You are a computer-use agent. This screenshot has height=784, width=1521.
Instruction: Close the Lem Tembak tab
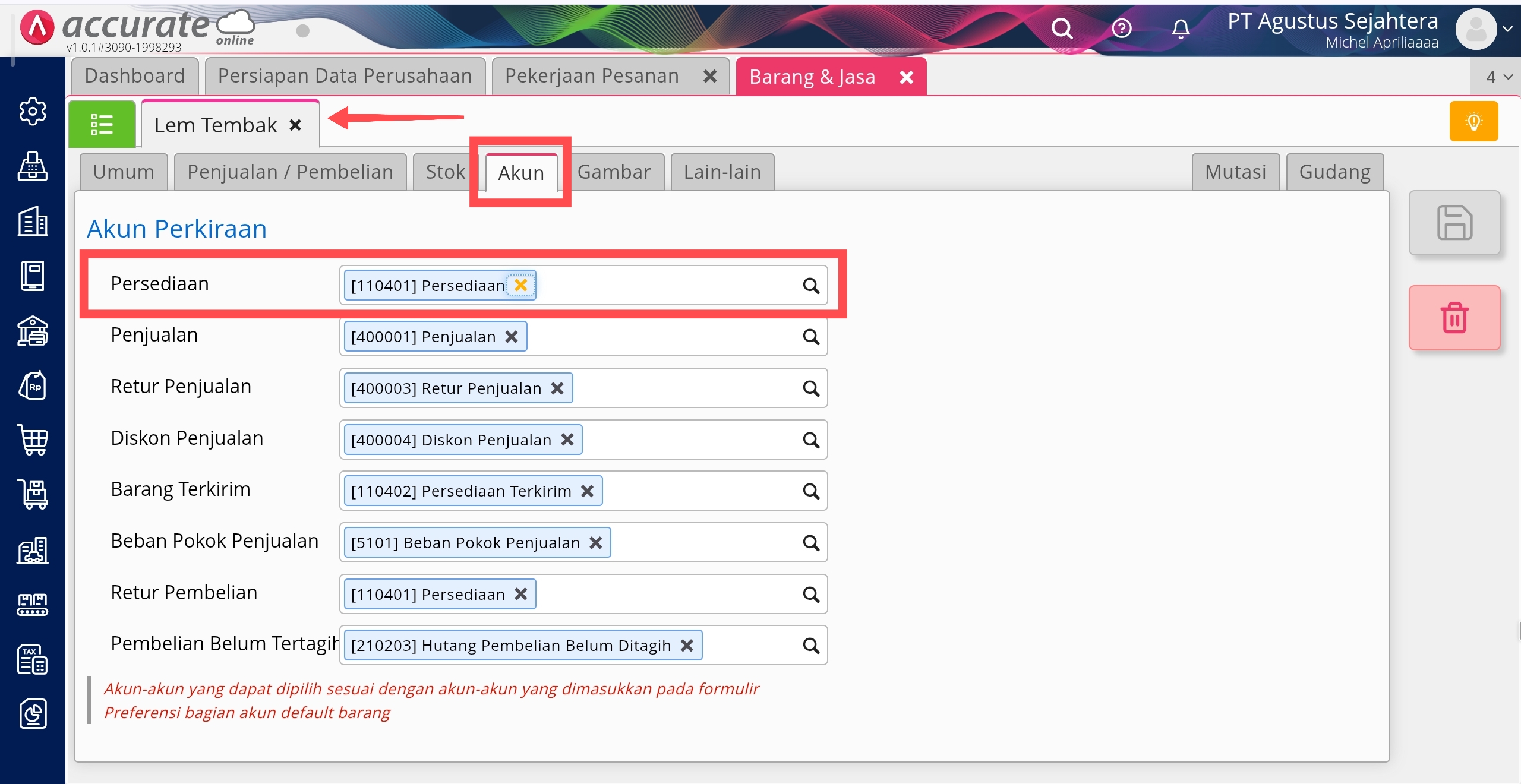(295, 125)
